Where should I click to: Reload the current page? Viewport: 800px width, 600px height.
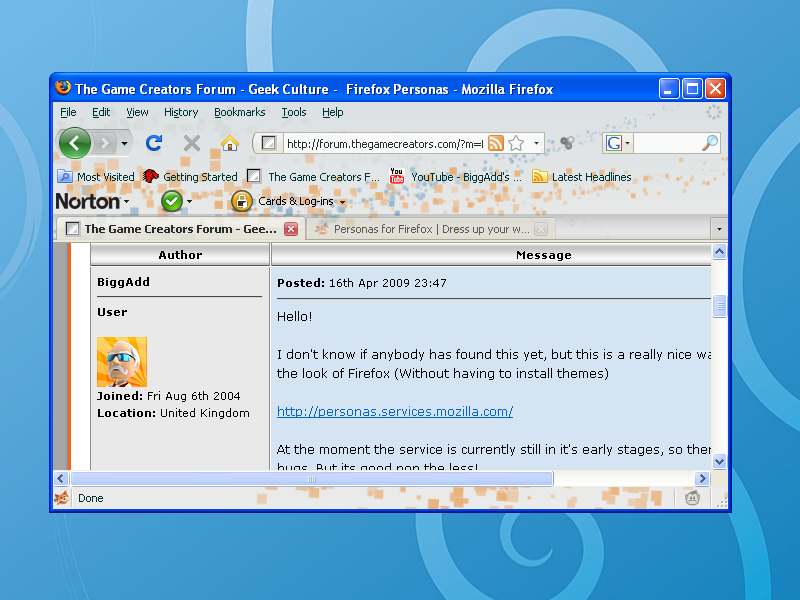[x=154, y=143]
